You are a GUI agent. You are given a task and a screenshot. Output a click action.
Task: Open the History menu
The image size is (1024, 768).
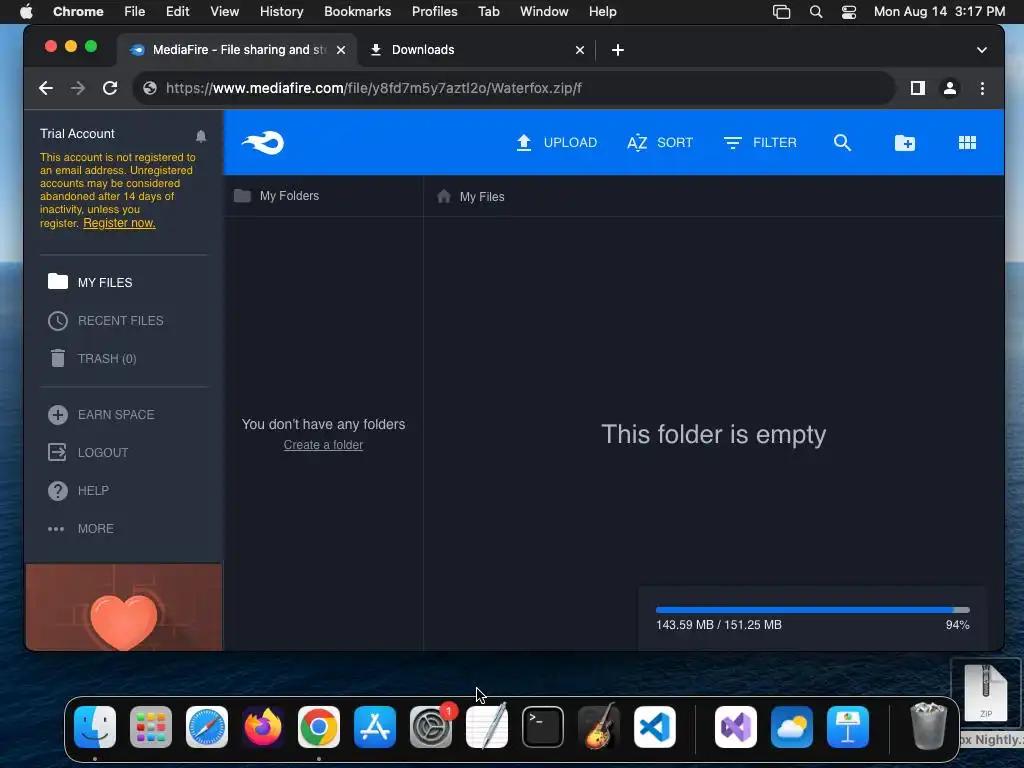(281, 11)
